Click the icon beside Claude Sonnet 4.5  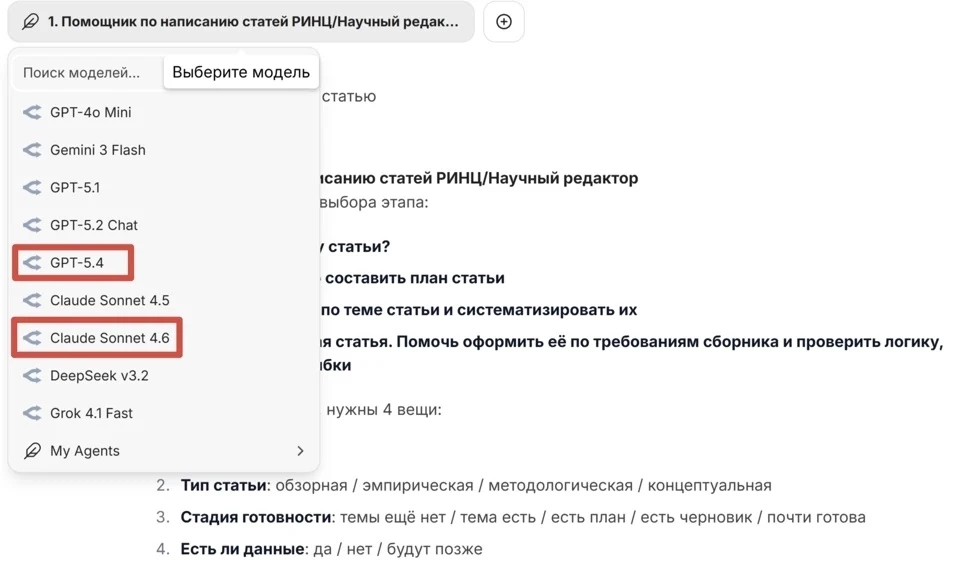tap(32, 300)
